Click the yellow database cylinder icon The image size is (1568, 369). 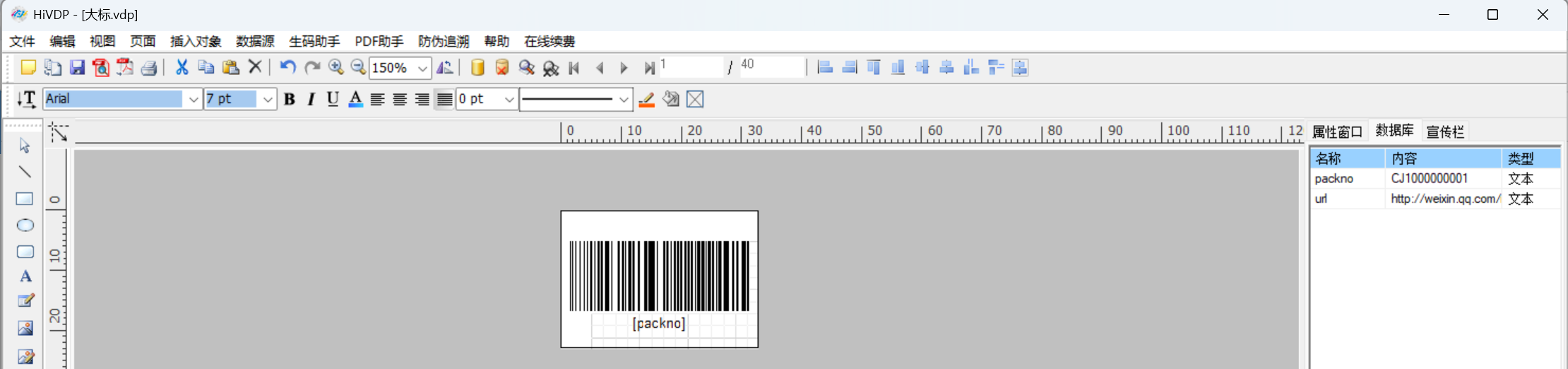click(x=477, y=67)
